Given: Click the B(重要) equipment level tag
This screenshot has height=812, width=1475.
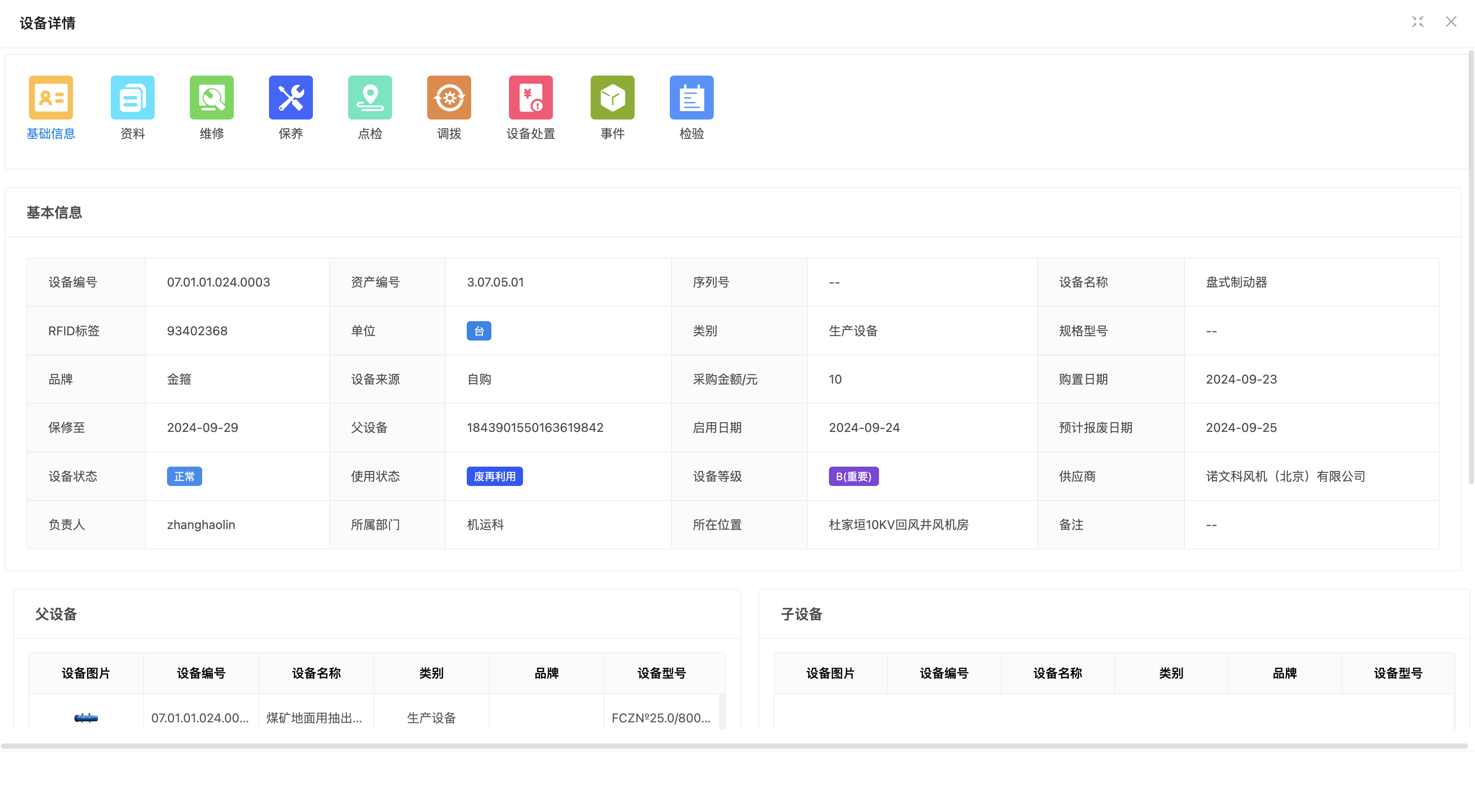Looking at the screenshot, I should (x=853, y=476).
